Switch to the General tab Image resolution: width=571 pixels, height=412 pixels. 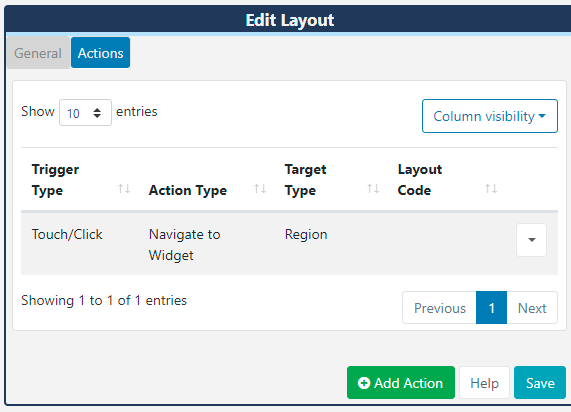click(38, 53)
